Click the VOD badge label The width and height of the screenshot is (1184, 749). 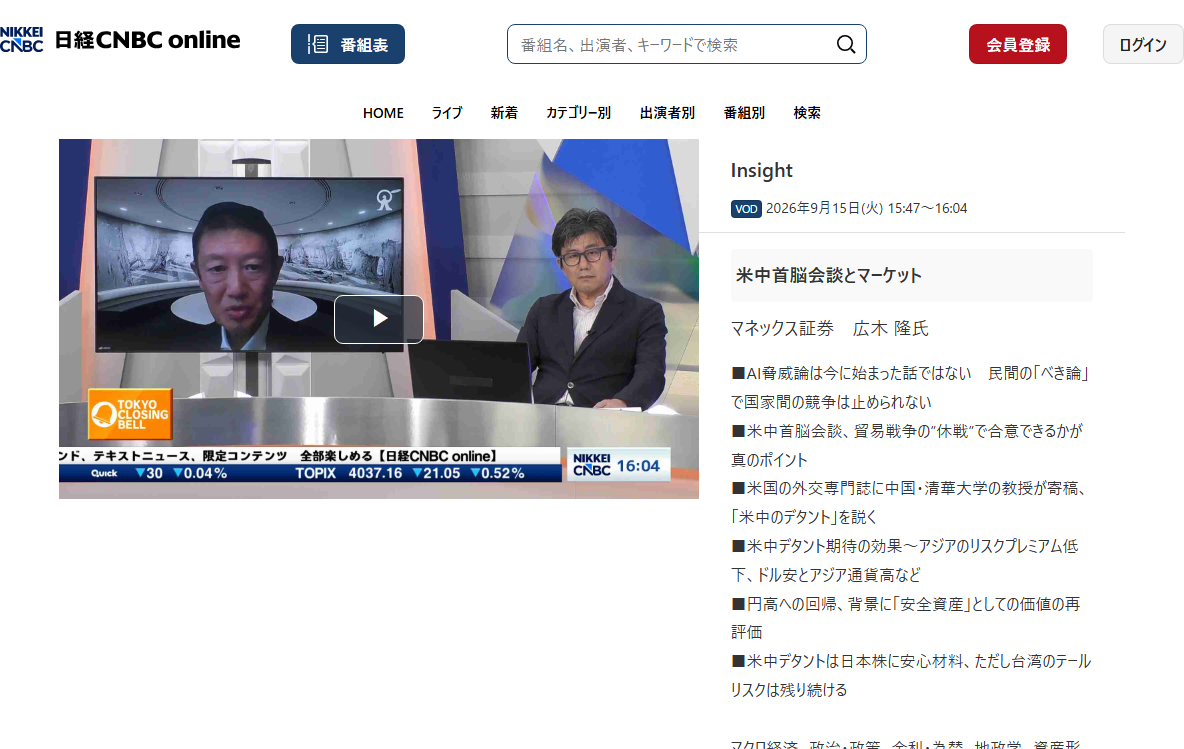pyautogui.click(x=746, y=209)
